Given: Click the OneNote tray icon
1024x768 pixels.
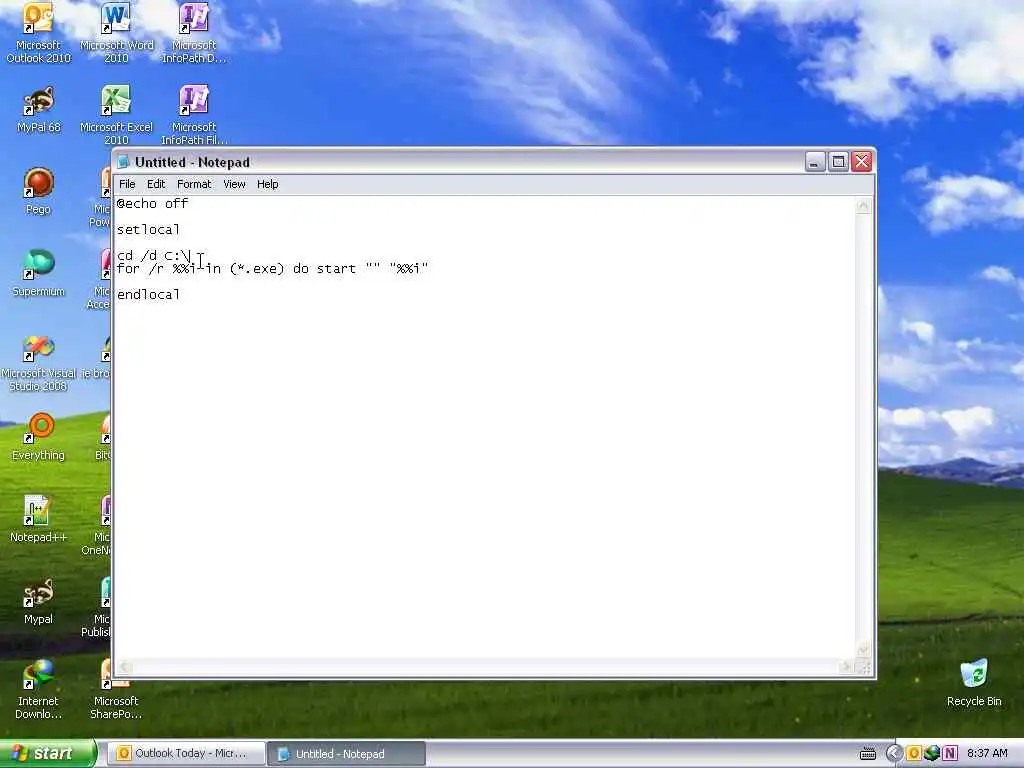Looking at the screenshot, I should [x=950, y=754].
